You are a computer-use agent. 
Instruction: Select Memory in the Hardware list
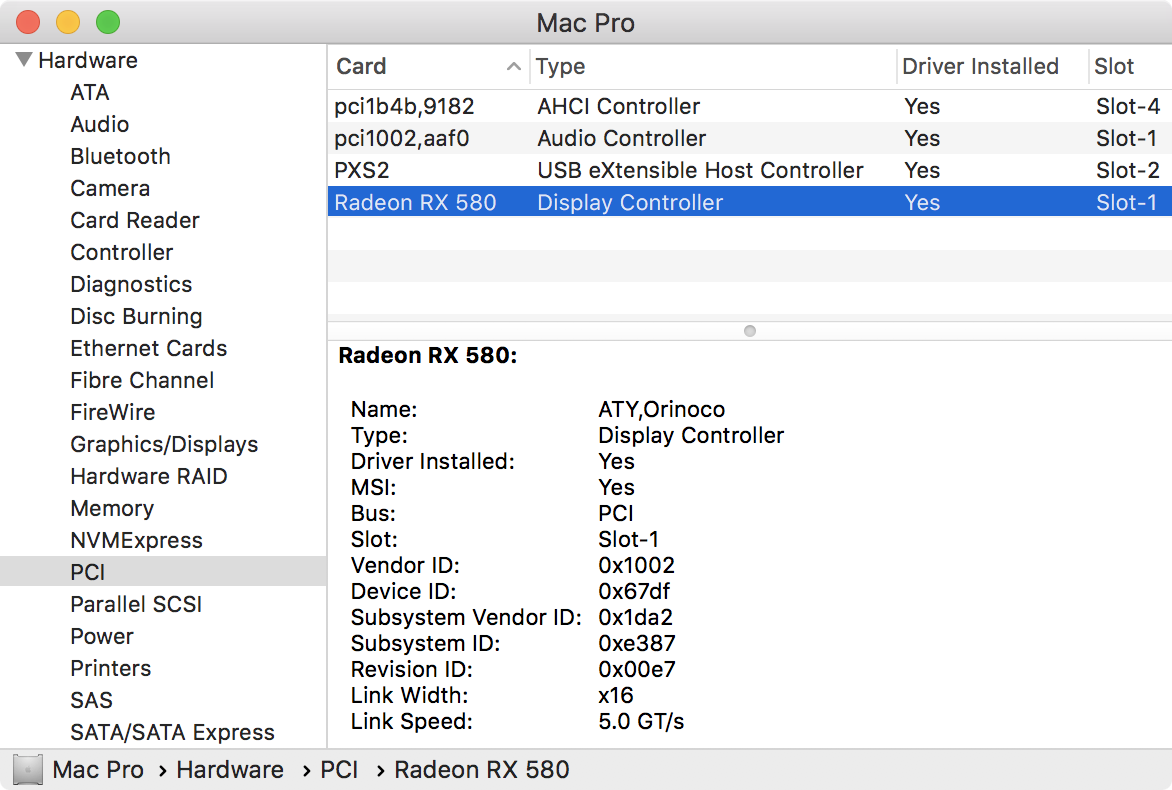pos(112,508)
